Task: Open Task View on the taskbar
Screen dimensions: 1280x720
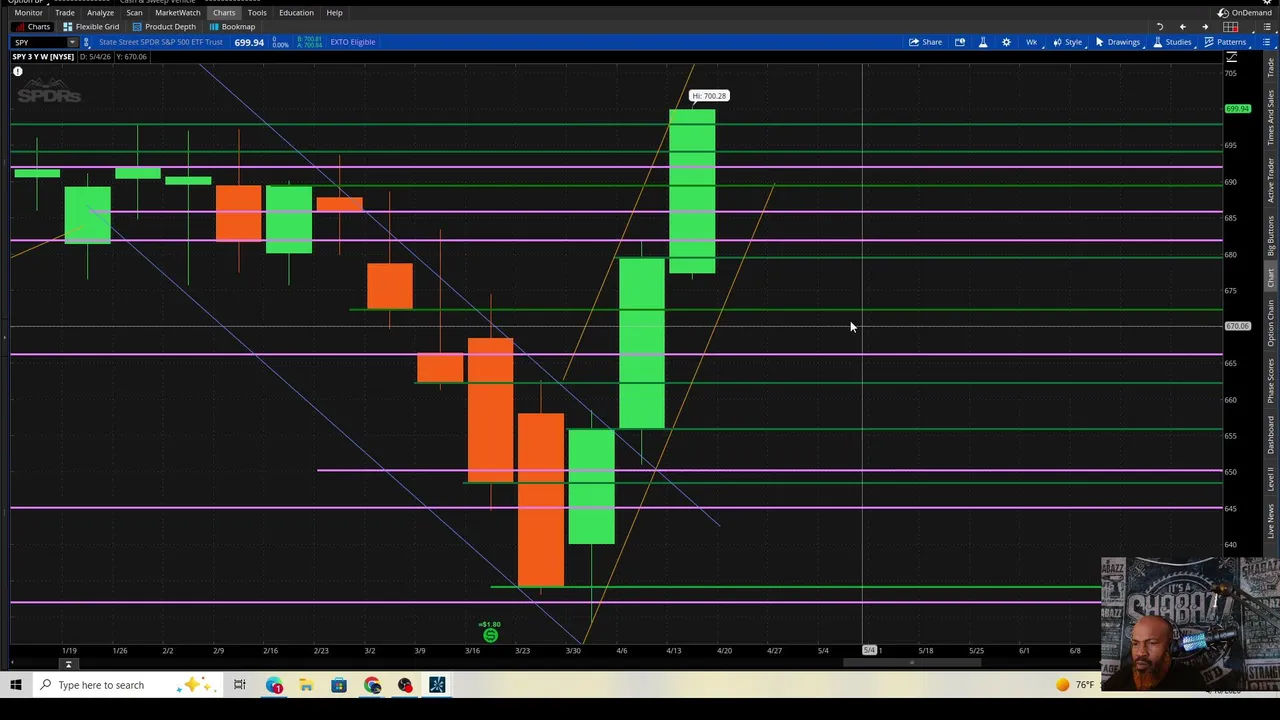Action: pyautogui.click(x=240, y=685)
